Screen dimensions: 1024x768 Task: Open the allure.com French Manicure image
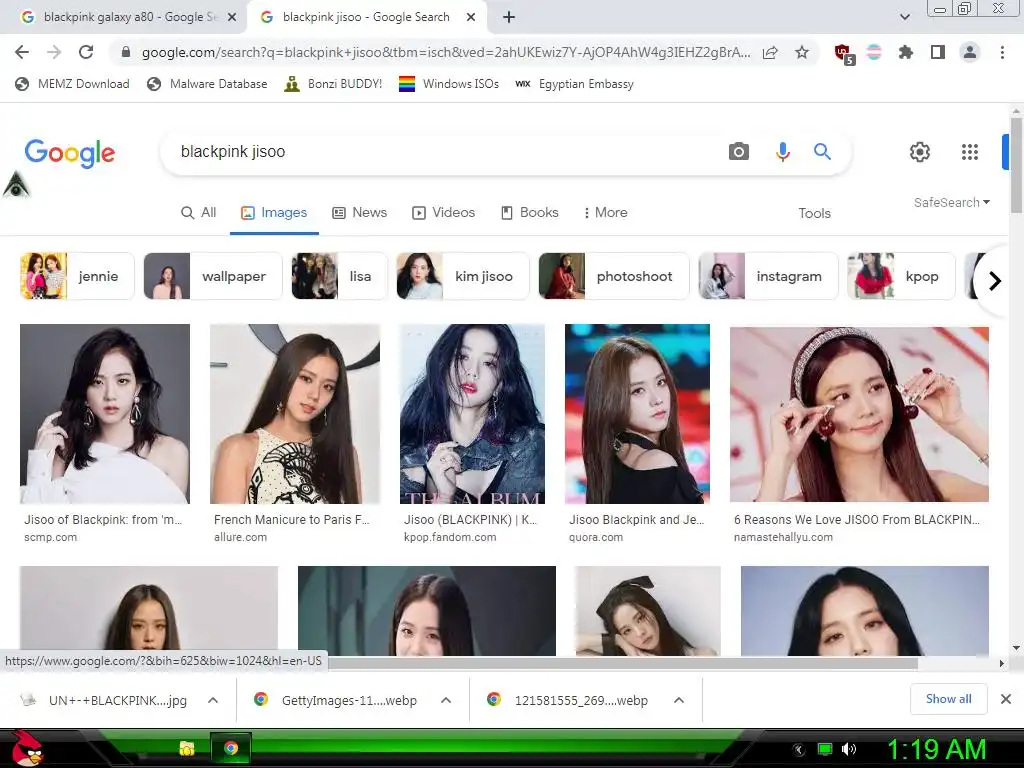295,414
